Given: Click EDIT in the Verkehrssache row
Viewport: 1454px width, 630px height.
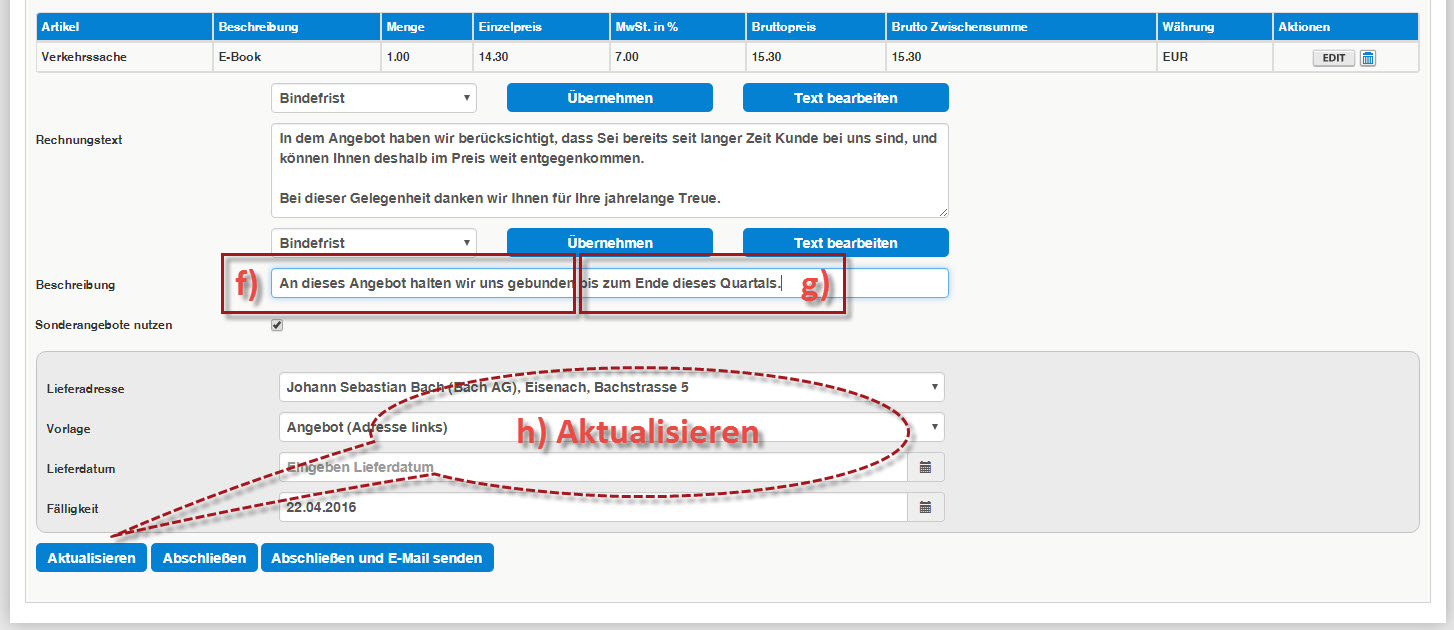Looking at the screenshot, I should [x=1334, y=58].
